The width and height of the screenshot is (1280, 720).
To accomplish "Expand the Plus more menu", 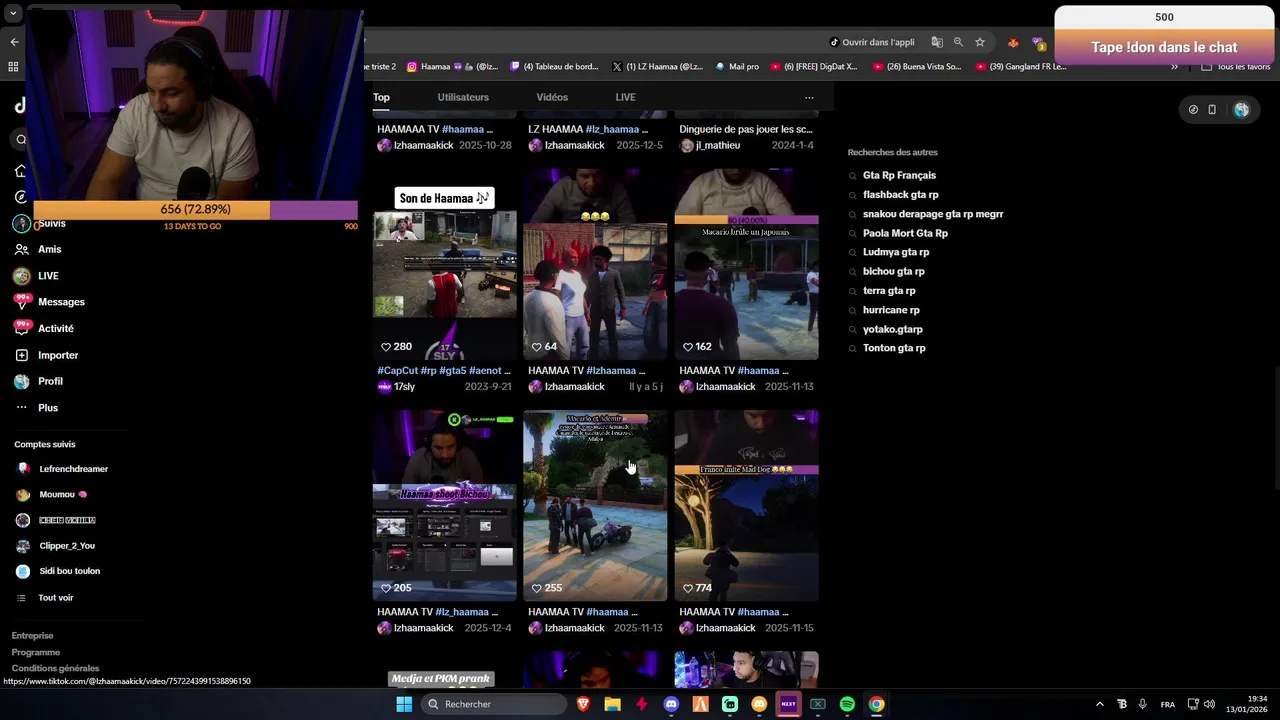I will coord(36,408).
